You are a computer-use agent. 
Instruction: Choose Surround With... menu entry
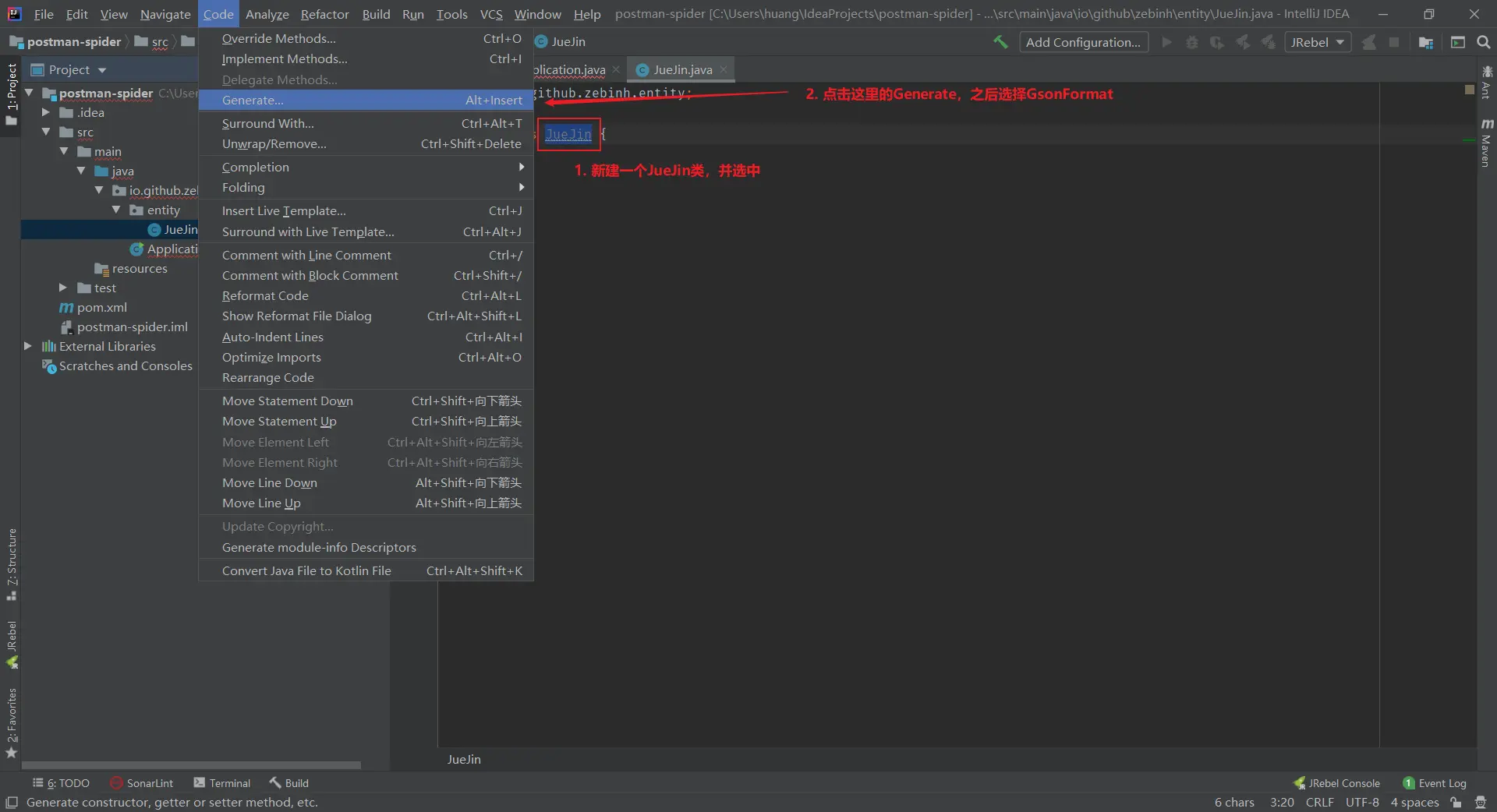point(366,123)
